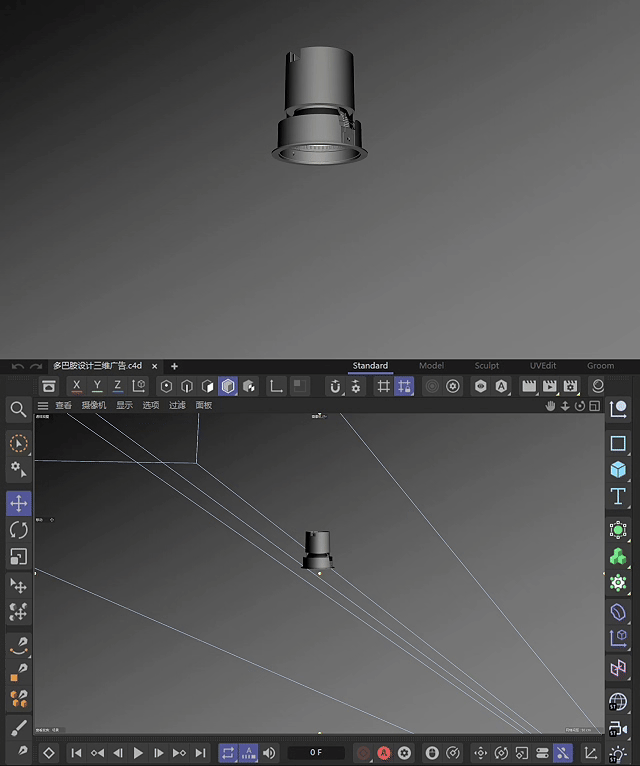Screen dimensions: 640x766
Task: Render the active view clapperboard
Action: point(529,386)
